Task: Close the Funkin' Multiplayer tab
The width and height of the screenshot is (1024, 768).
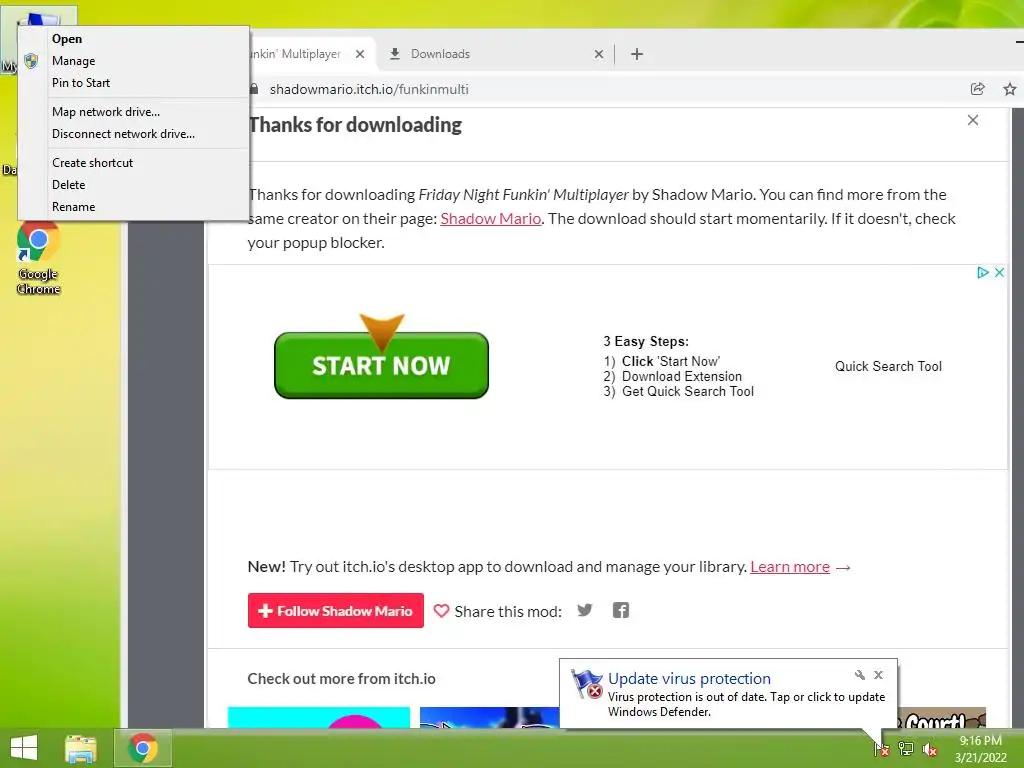Action: (x=360, y=54)
